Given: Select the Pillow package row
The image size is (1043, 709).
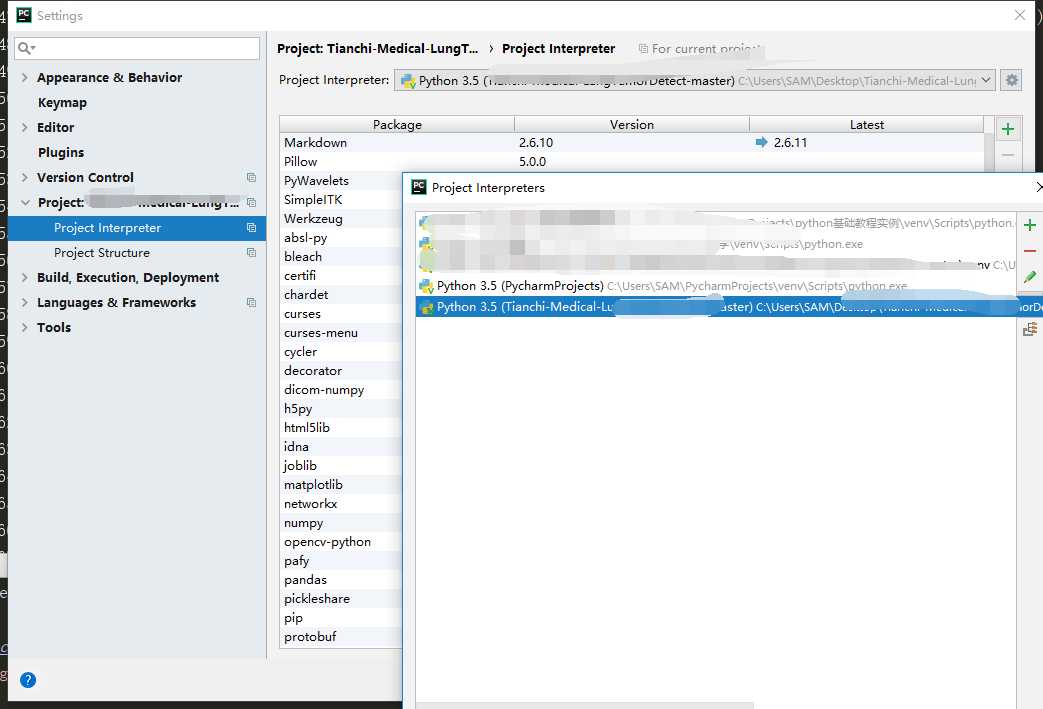Looking at the screenshot, I should pyautogui.click(x=632, y=162).
